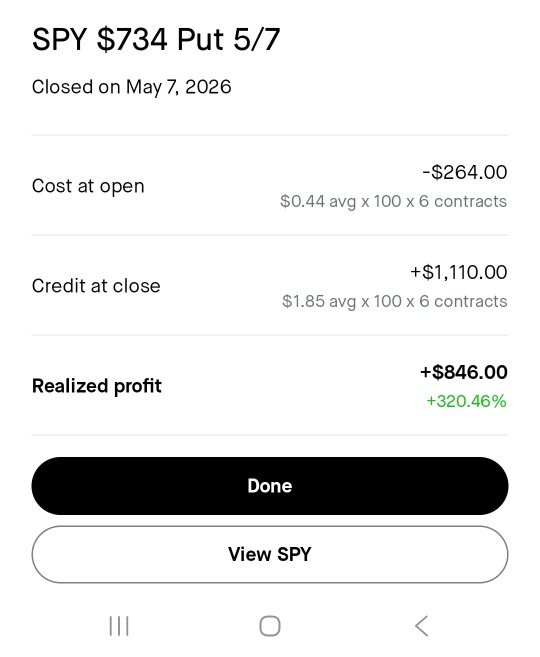Select the -$264.00 cost amount
540x657 pixels.
(465, 172)
